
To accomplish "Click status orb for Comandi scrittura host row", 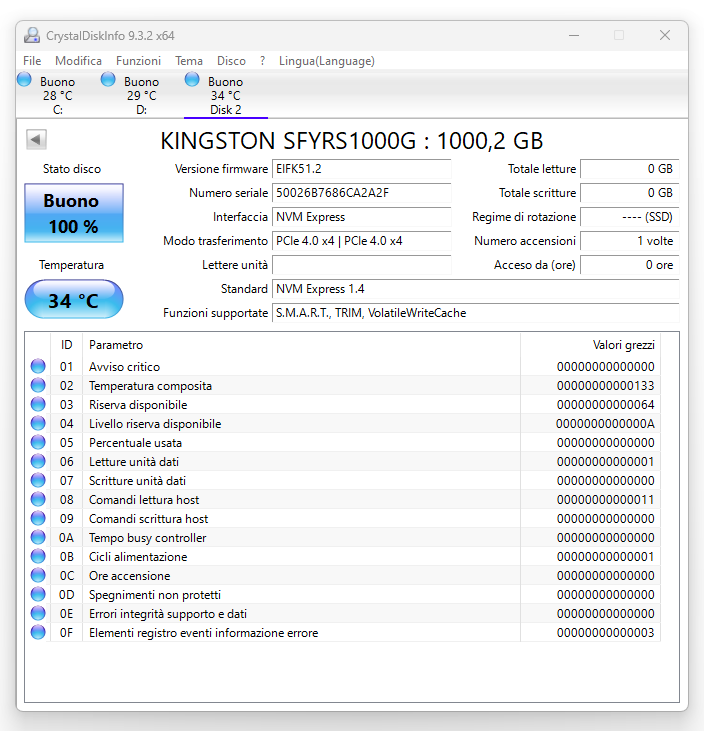I will click(x=38, y=518).
